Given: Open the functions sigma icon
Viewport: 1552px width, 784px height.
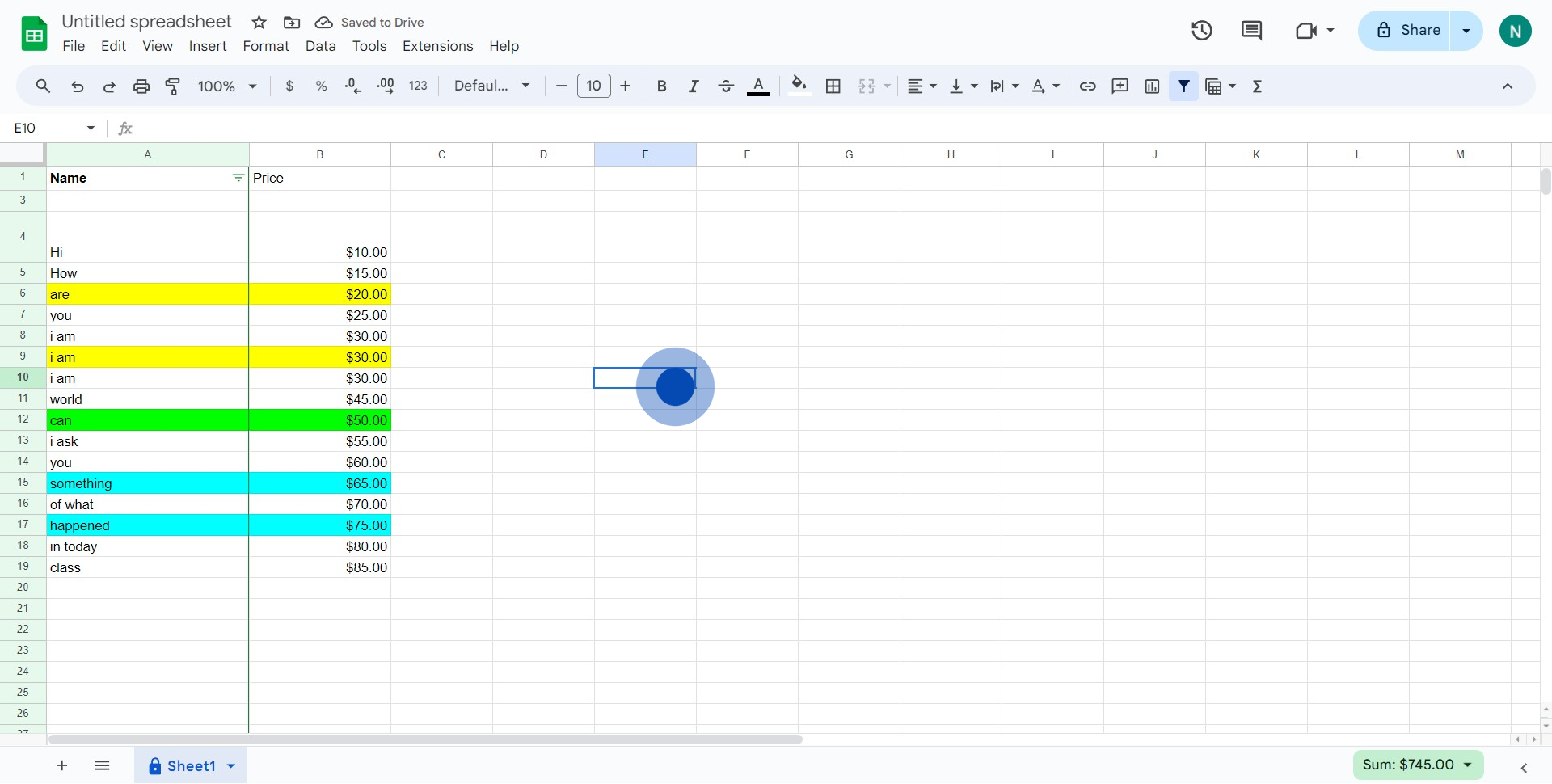Looking at the screenshot, I should click(1257, 86).
